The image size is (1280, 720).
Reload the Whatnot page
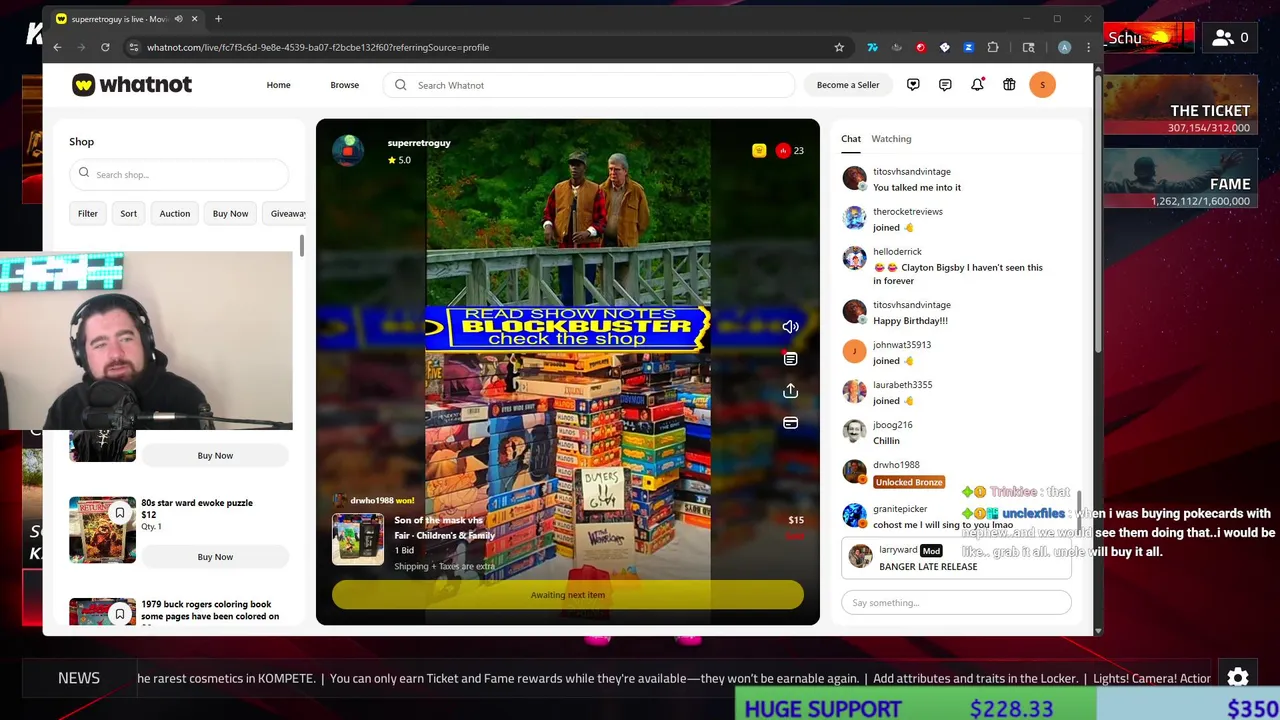(x=105, y=47)
